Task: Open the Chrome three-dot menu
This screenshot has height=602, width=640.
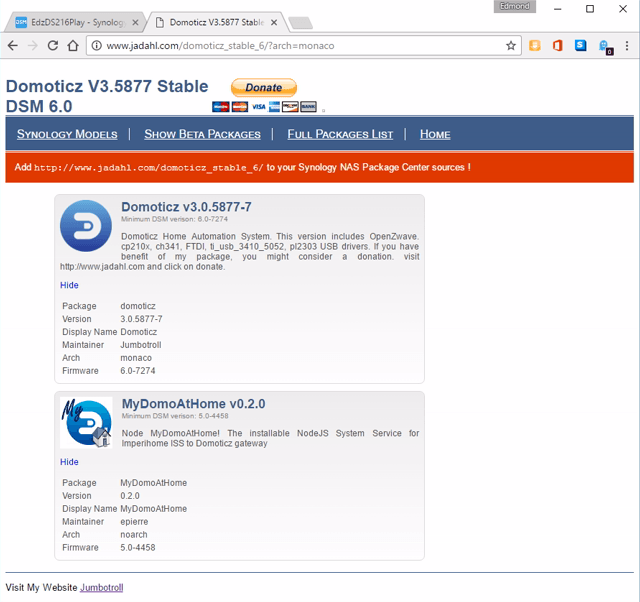Action: pyautogui.click(x=627, y=45)
